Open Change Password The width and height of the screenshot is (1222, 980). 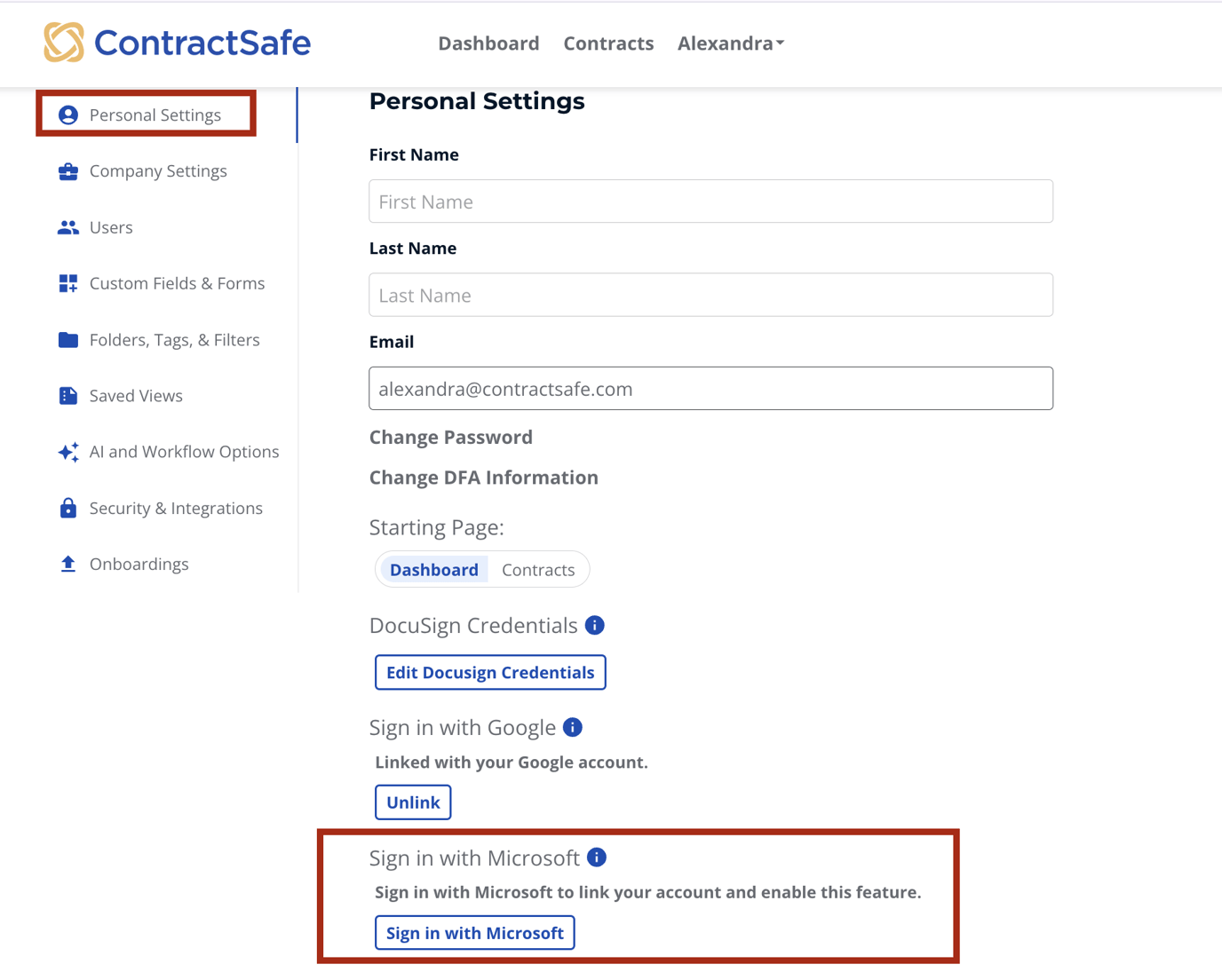pos(450,437)
